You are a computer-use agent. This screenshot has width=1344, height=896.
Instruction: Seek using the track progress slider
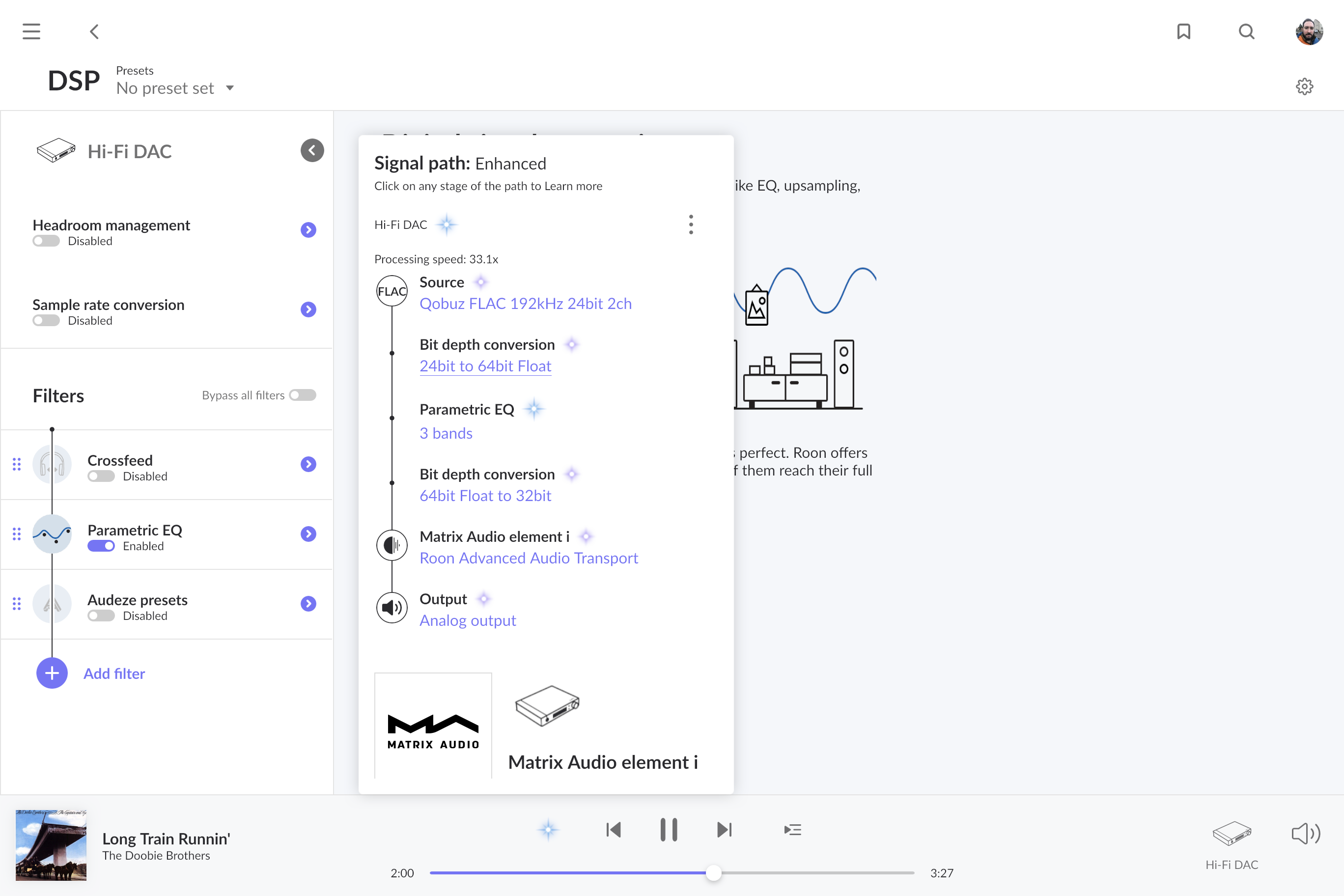click(672, 873)
